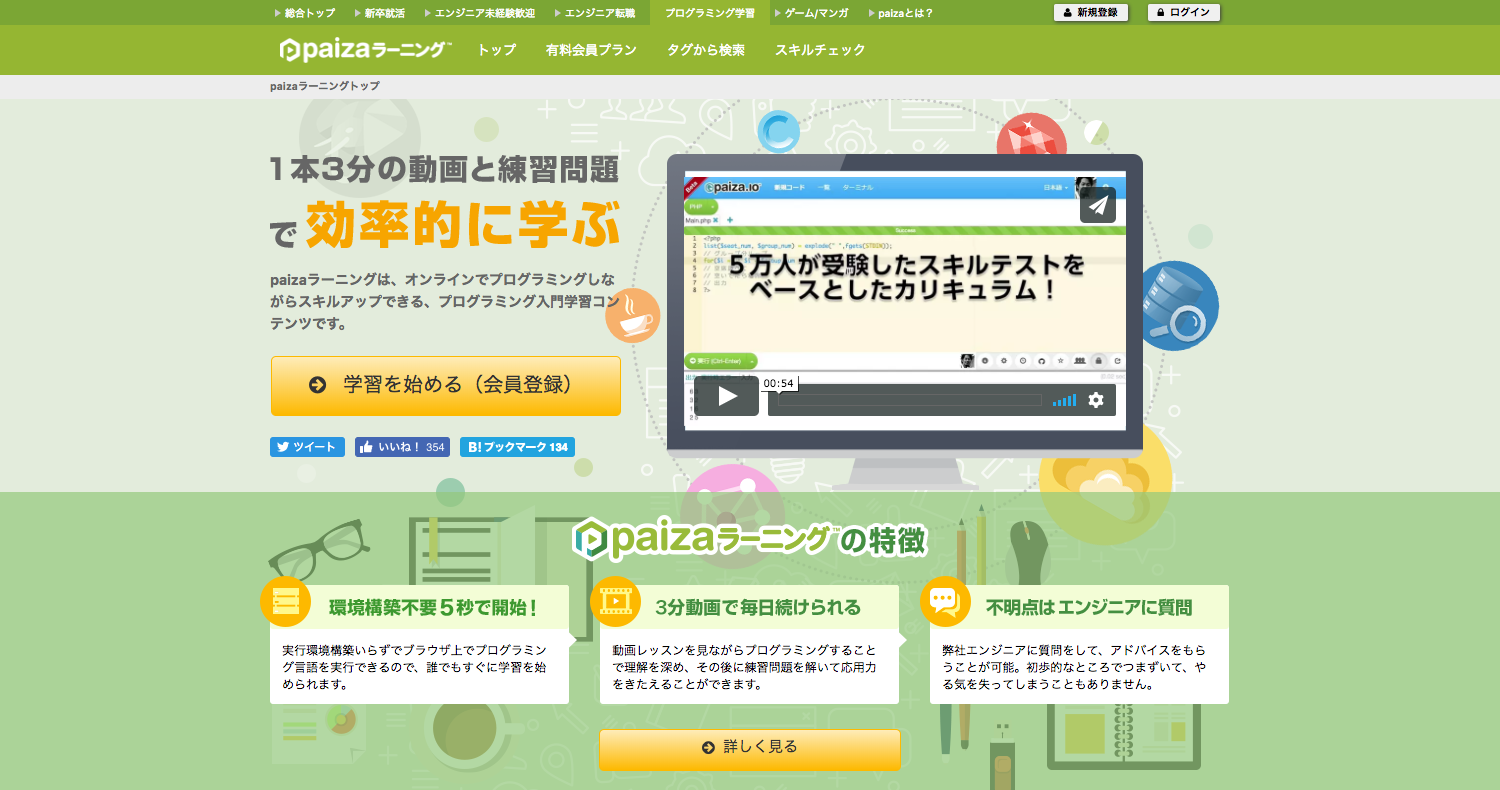Play the introduction video
The image size is (1500, 790).
(x=727, y=397)
